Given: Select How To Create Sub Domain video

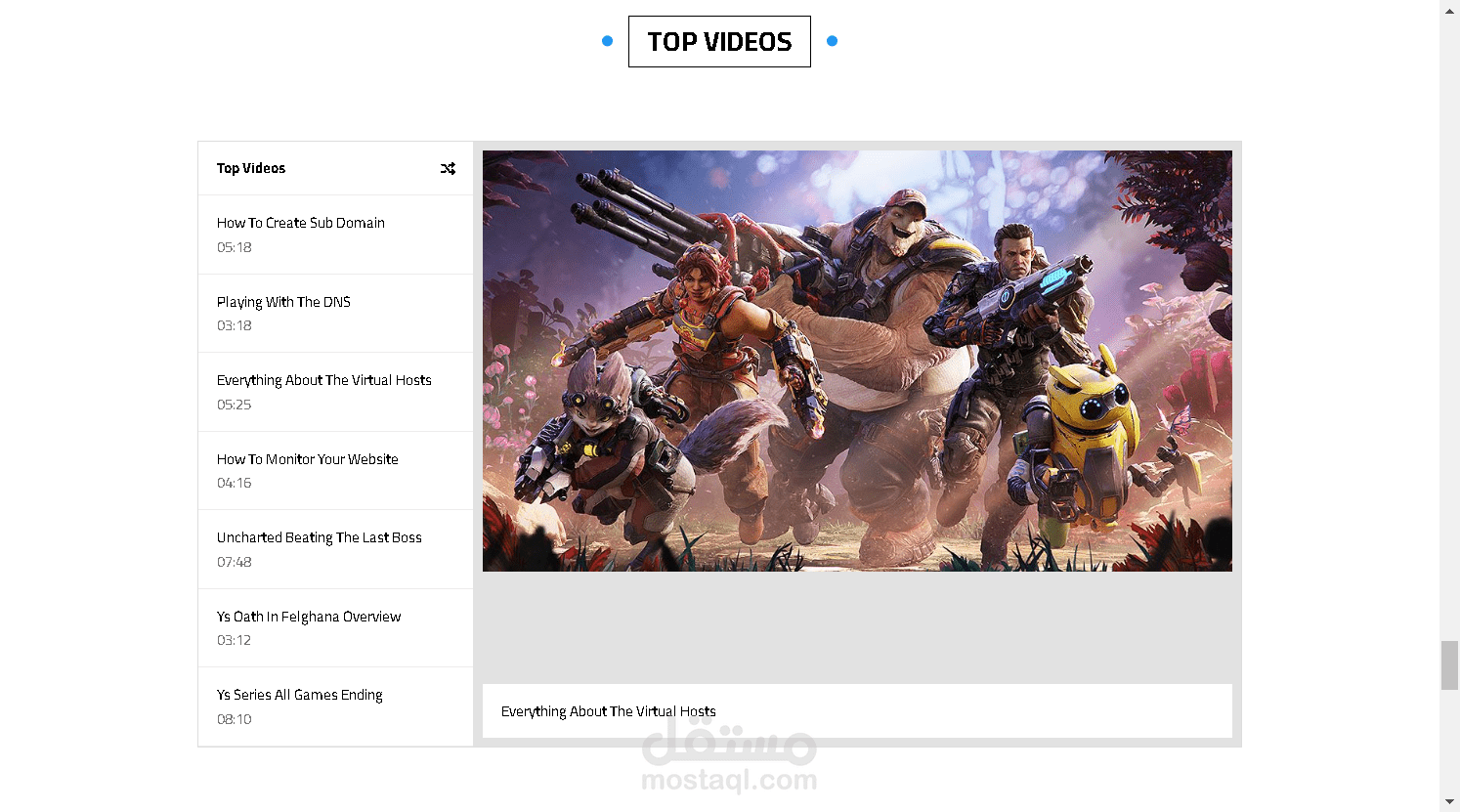Looking at the screenshot, I should pyautogui.click(x=335, y=235).
